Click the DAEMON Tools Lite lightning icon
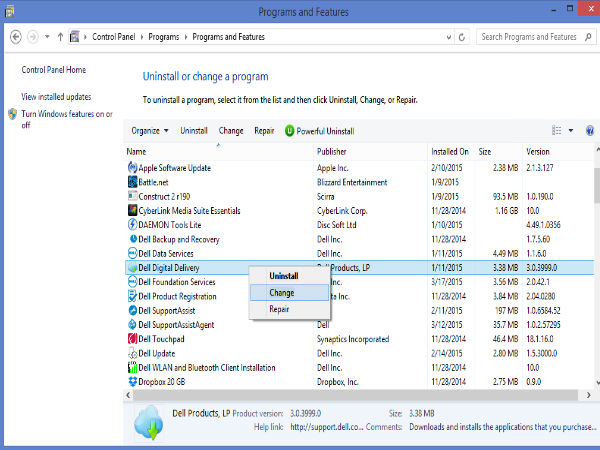 (x=132, y=224)
